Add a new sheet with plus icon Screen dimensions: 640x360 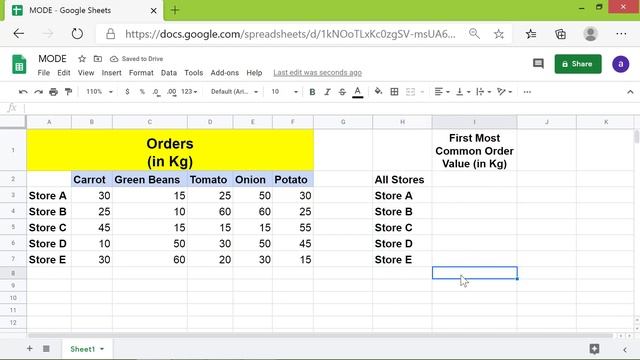click(x=29, y=349)
